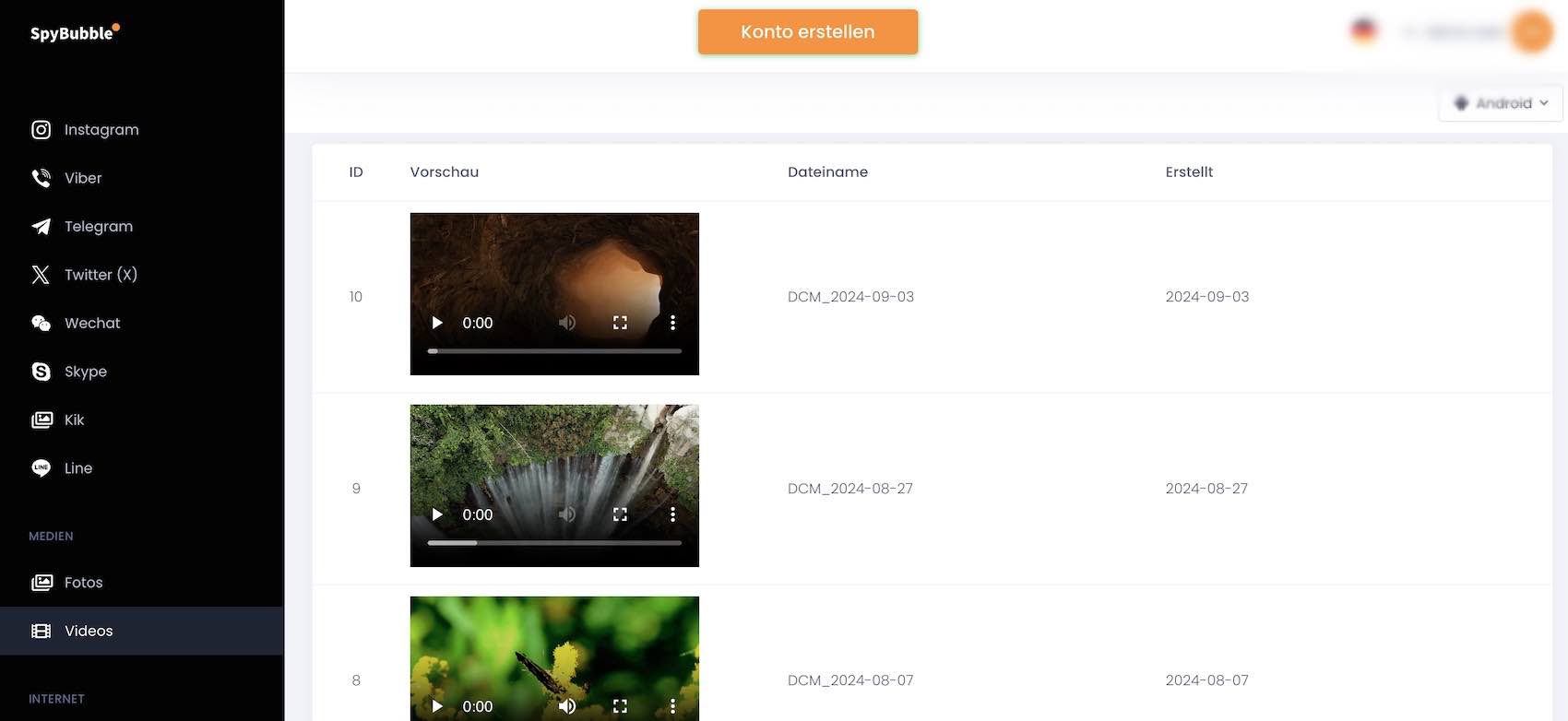Click the Fotos picture icon
Screen dimensions: 1568x721
(42, 583)
